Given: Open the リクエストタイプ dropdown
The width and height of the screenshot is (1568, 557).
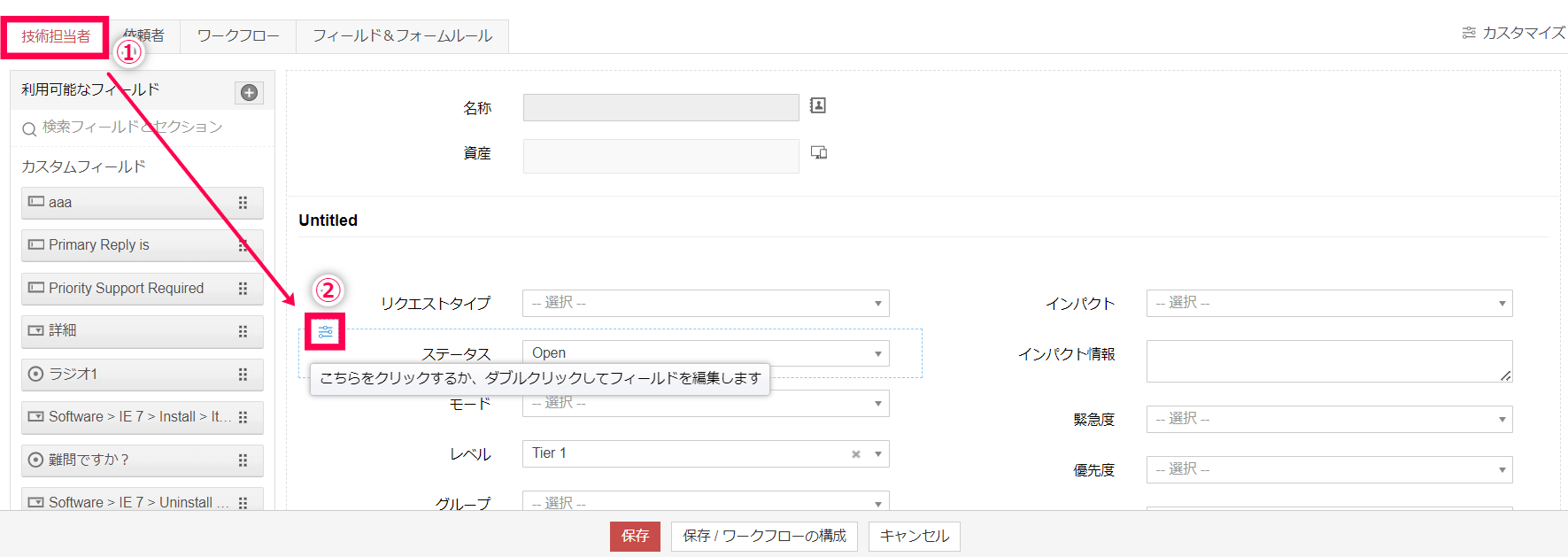Looking at the screenshot, I should [705, 303].
